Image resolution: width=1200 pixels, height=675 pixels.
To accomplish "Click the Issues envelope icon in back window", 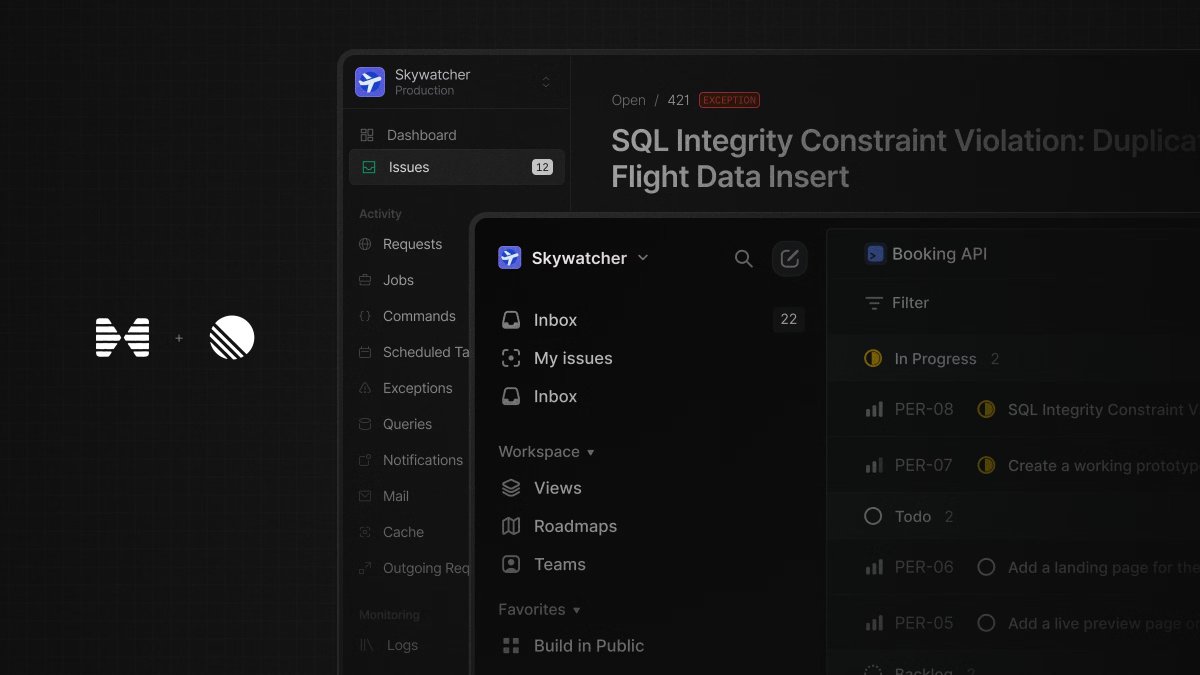I will click(x=369, y=168).
